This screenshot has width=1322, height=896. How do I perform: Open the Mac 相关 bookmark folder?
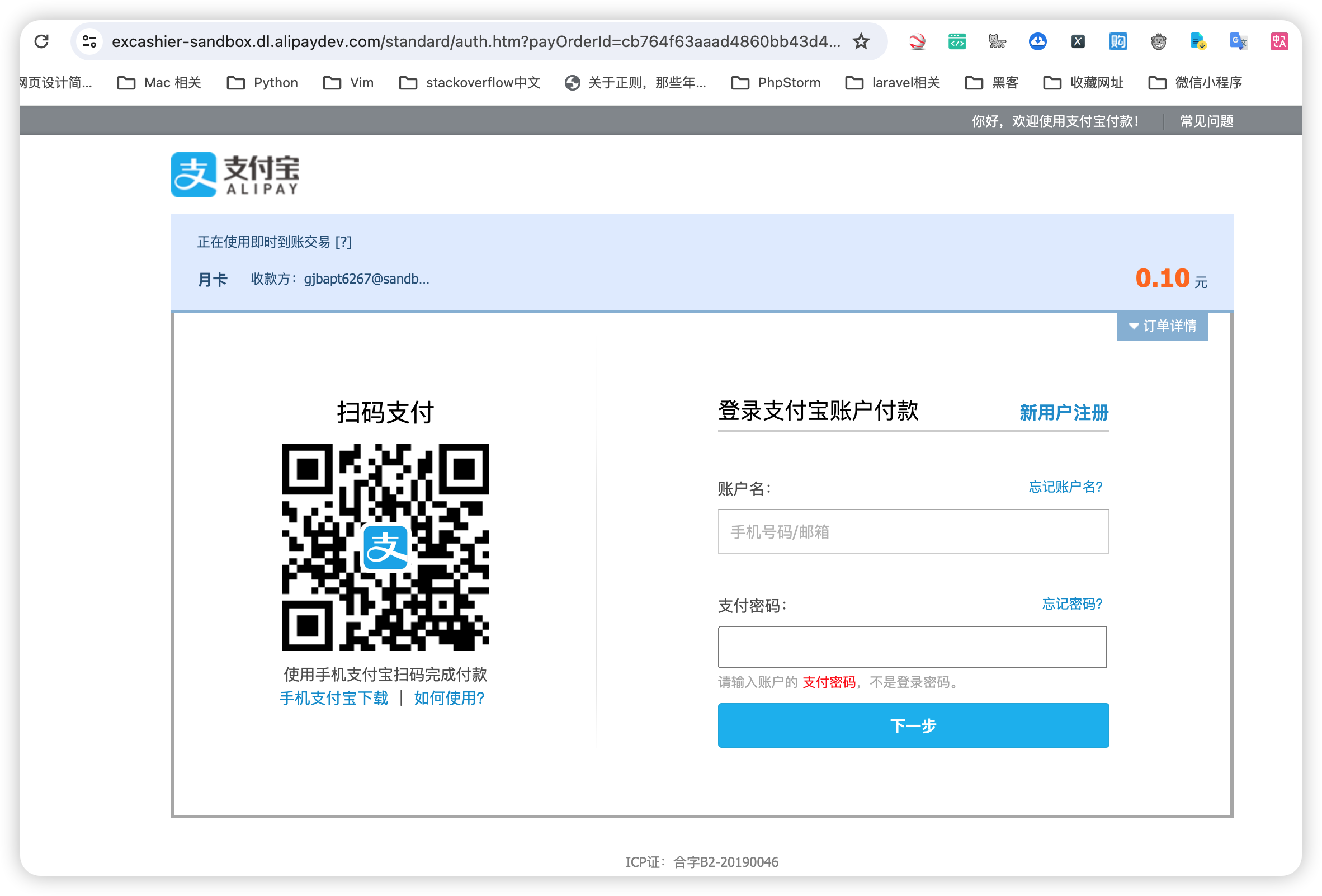tap(159, 82)
